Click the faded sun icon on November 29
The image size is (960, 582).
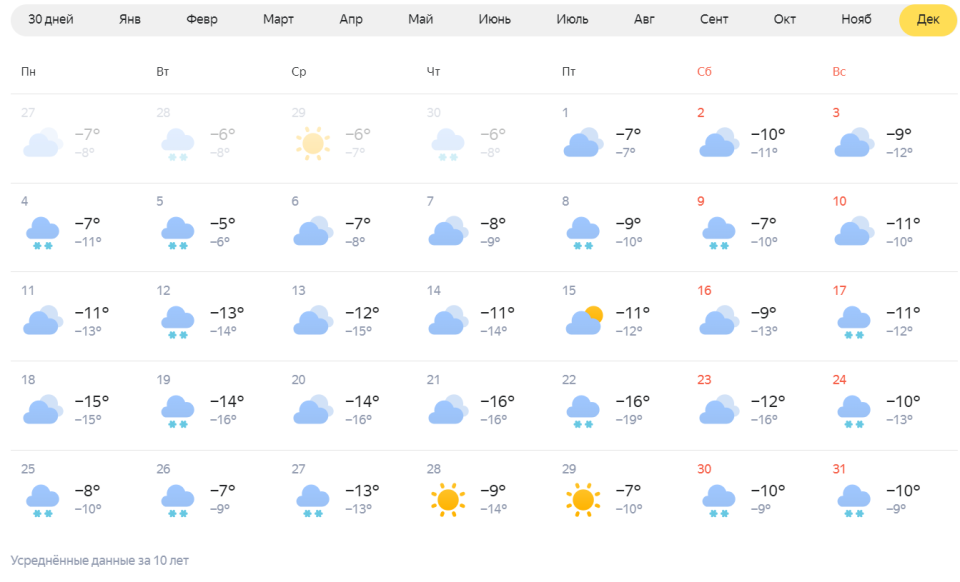tap(313, 143)
